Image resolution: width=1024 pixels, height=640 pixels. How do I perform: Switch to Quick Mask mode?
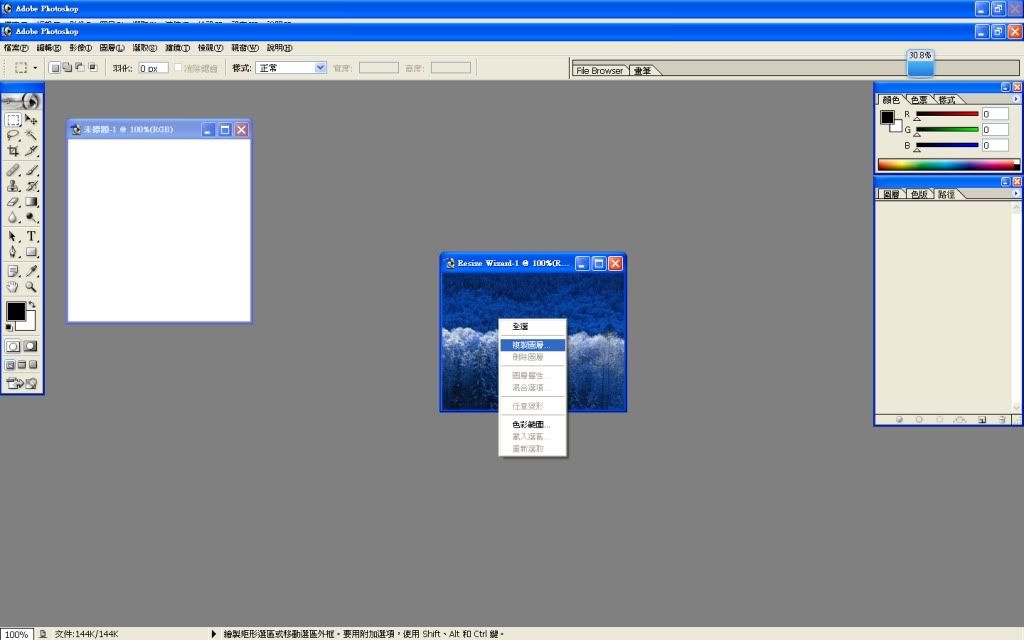click(x=31, y=346)
